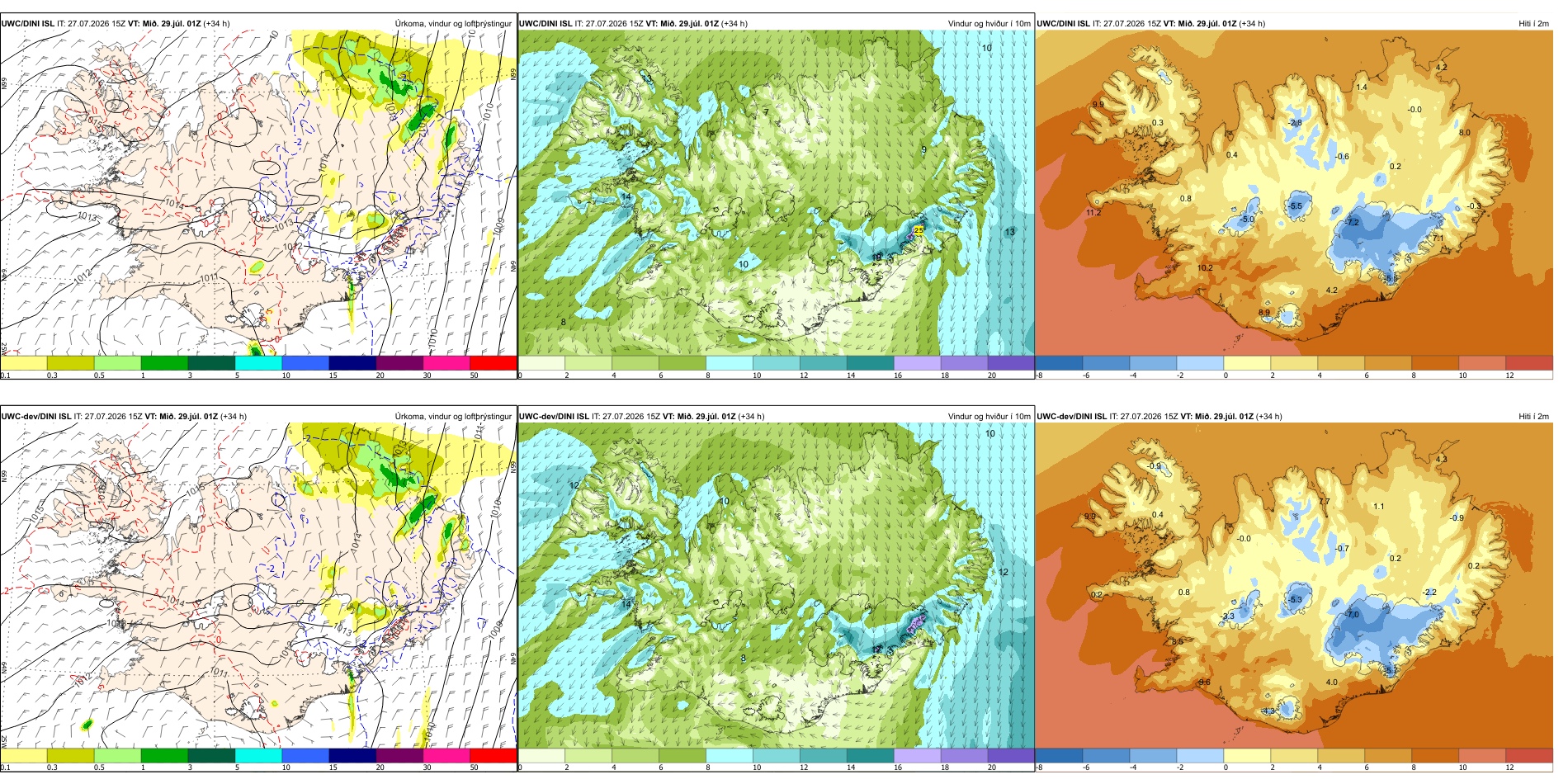The image size is (1568, 784).
Task: Click the 8.9 temperature value on UWC/DINI map
Action: 1264,313
